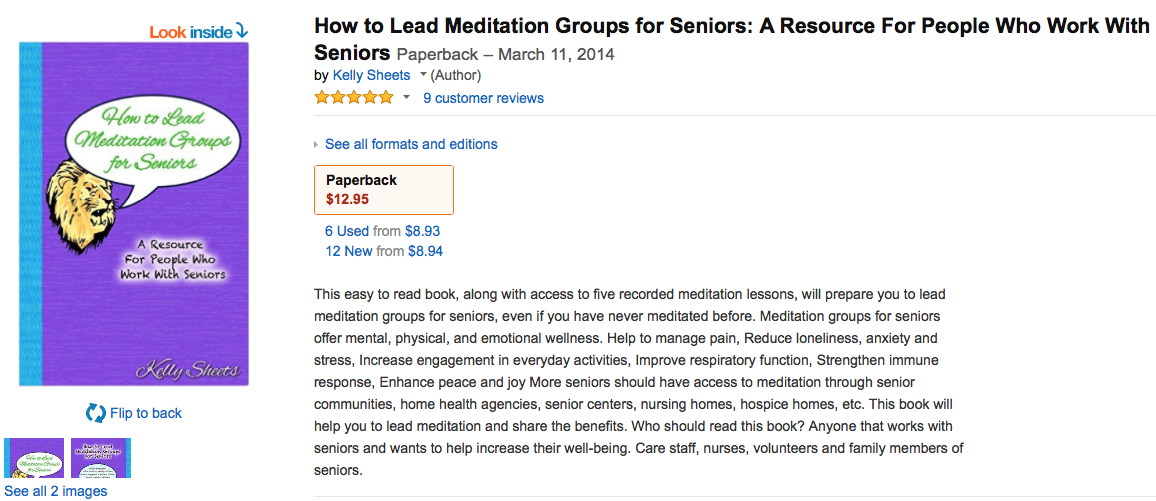
Task: Expand the formats and editions disclosure triangle
Action: 317,145
